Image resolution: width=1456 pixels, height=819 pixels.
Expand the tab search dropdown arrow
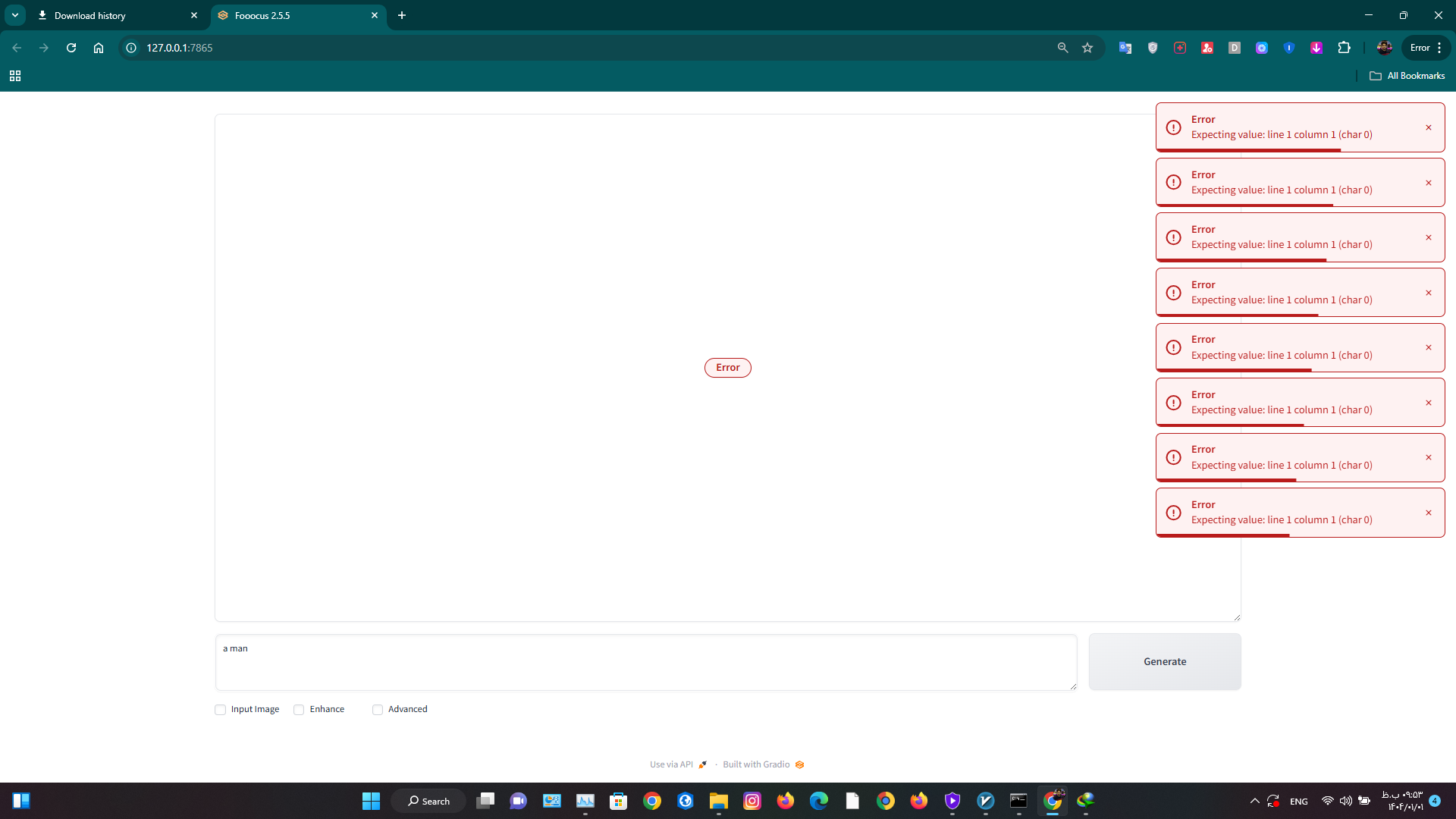[x=15, y=15]
